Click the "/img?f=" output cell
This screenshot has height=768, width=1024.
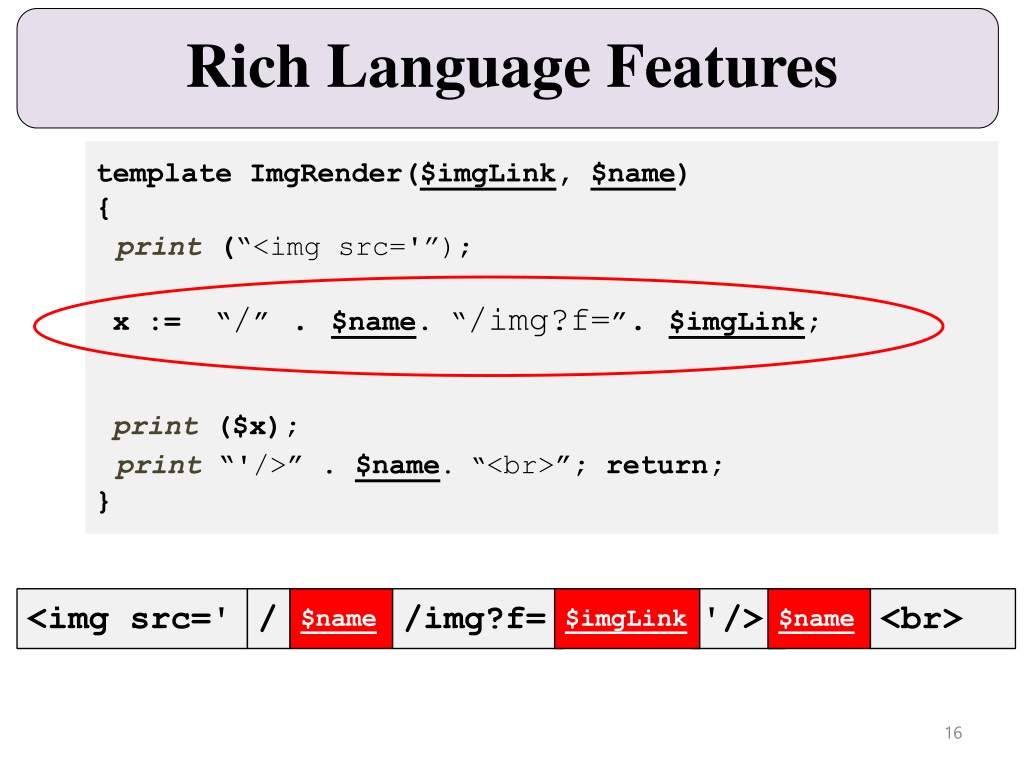(473, 618)
